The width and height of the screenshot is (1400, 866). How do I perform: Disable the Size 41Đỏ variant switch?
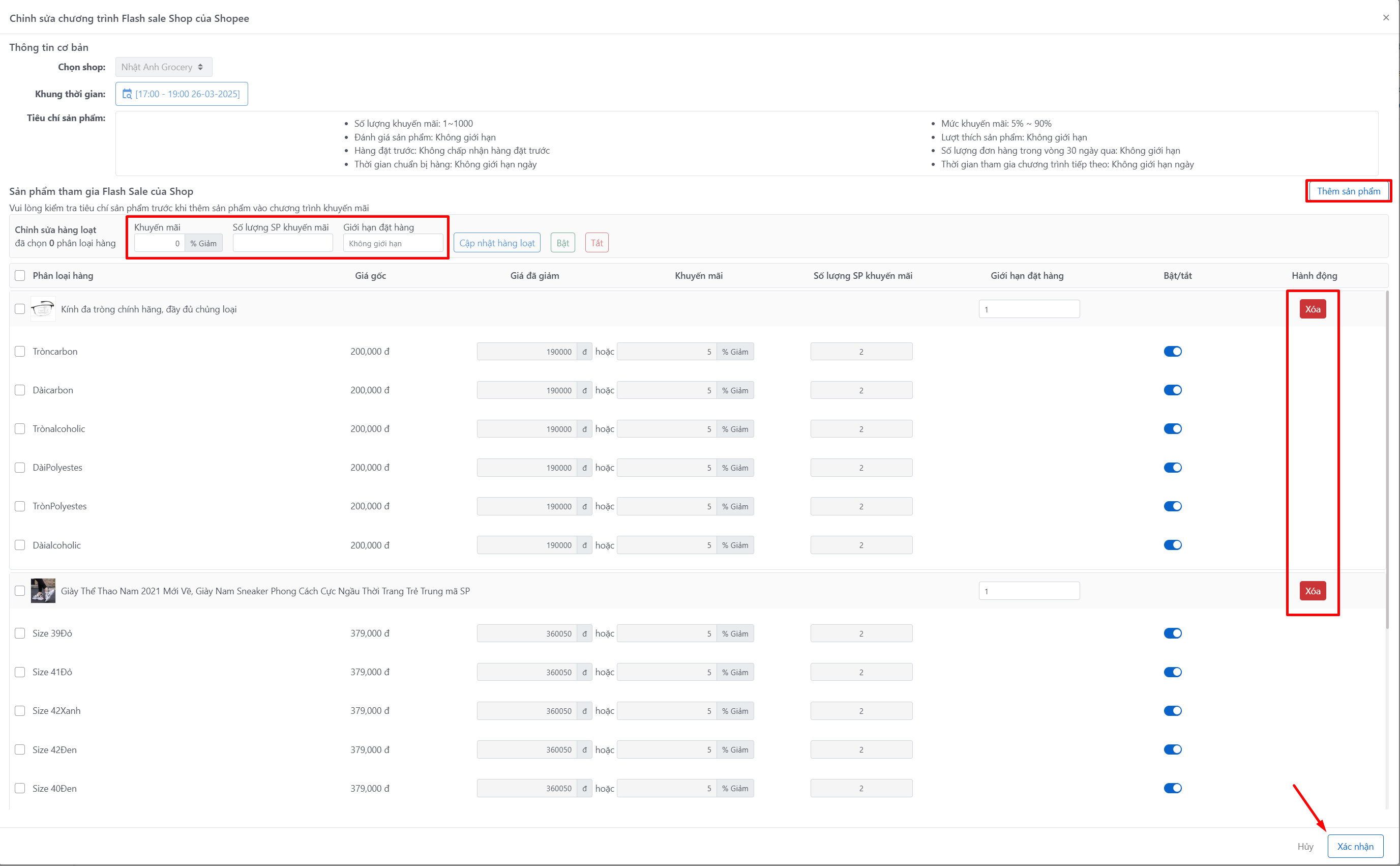point(1172,672)
